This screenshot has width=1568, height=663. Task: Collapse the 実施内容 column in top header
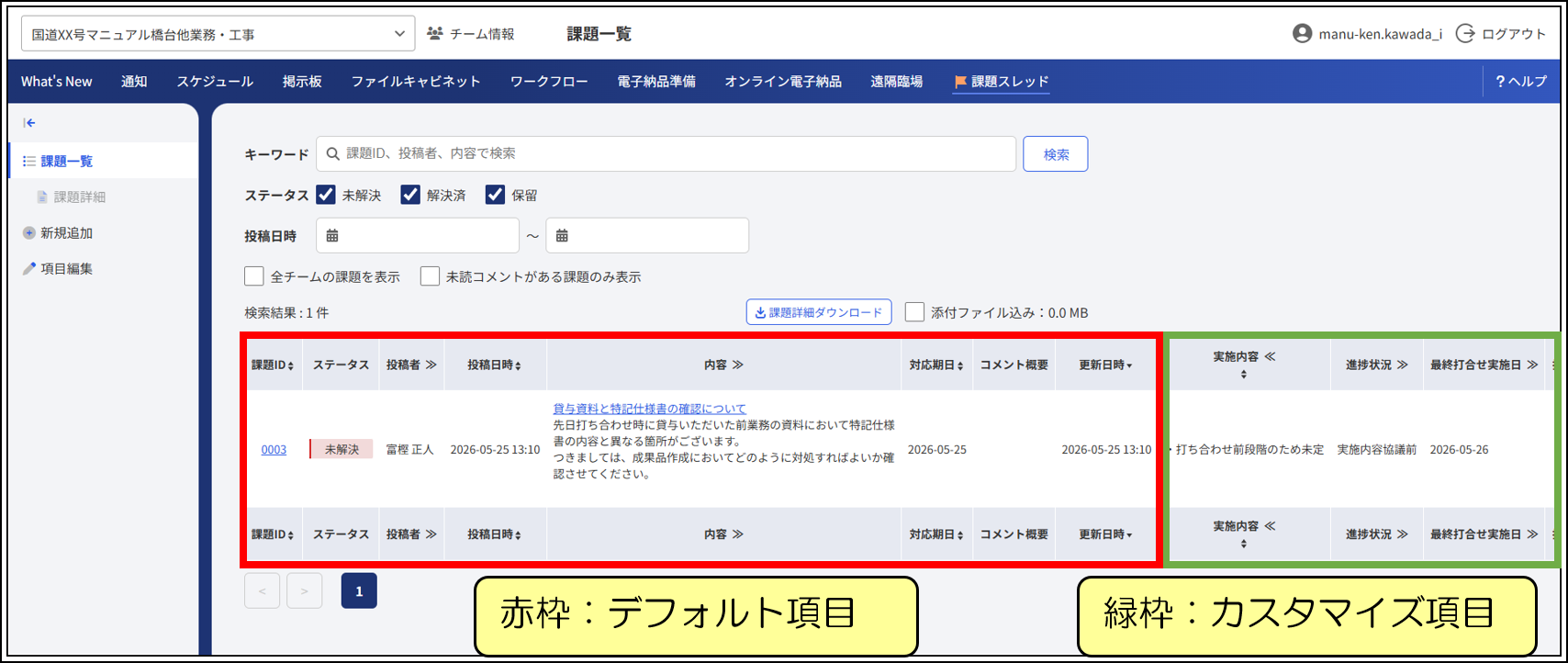pos(1270,357)
